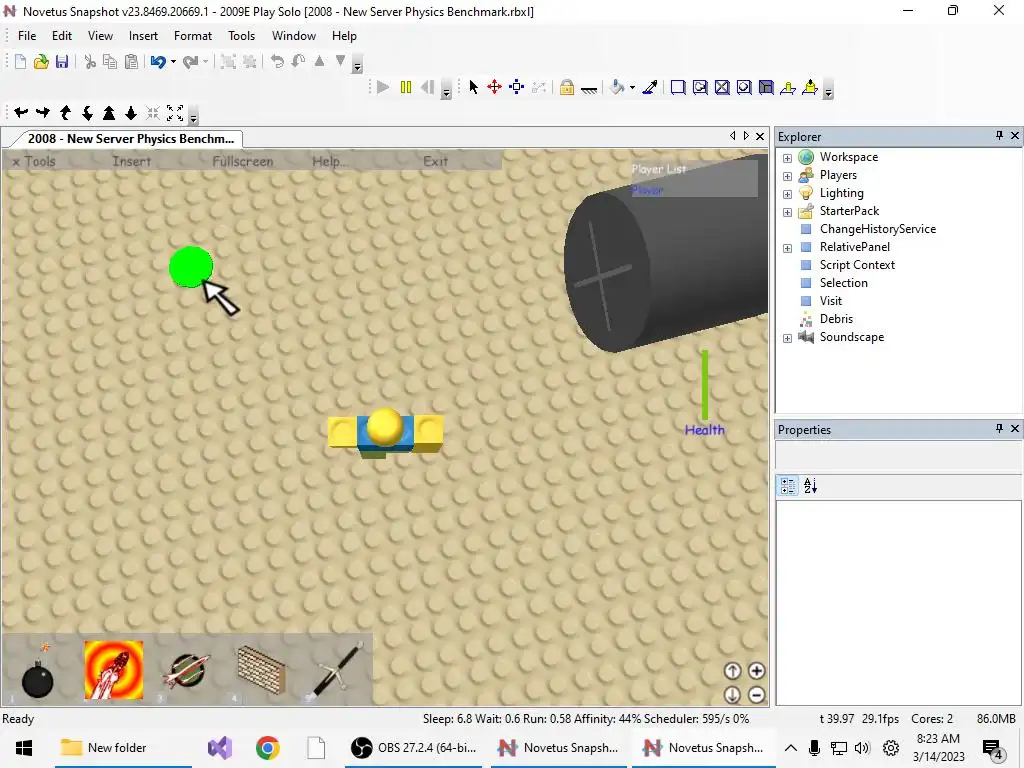Select the Weld surface tool with X

(722, 87)
